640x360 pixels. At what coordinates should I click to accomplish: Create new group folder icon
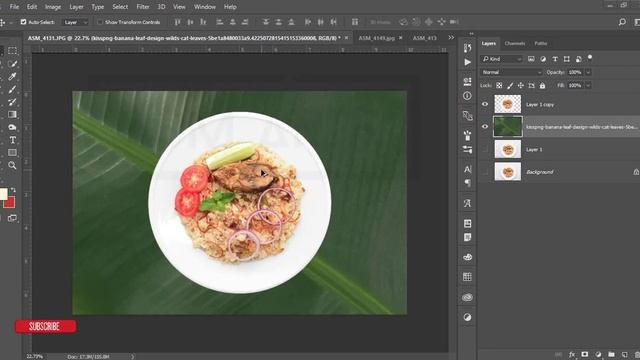point(611,354)
